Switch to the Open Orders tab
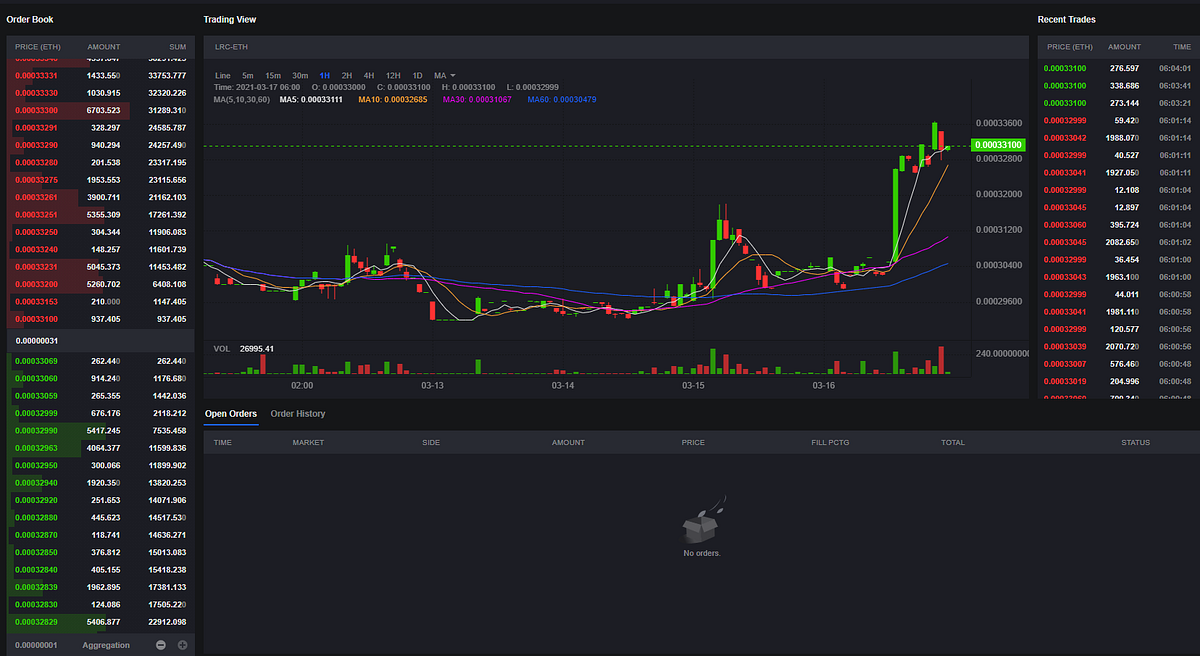The height and width of the screenshot is (656, 1200). tap(231, 414)
